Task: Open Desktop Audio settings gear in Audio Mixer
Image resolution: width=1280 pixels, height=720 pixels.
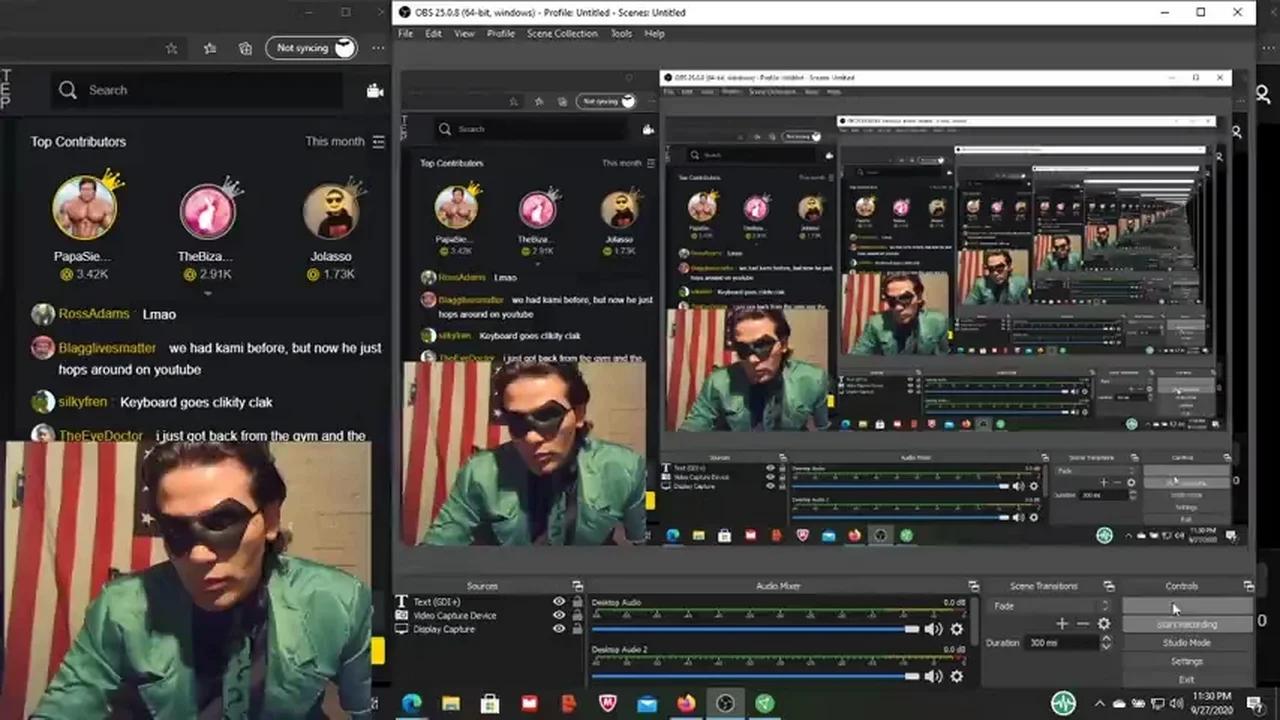Action: [x=956, y=629]
